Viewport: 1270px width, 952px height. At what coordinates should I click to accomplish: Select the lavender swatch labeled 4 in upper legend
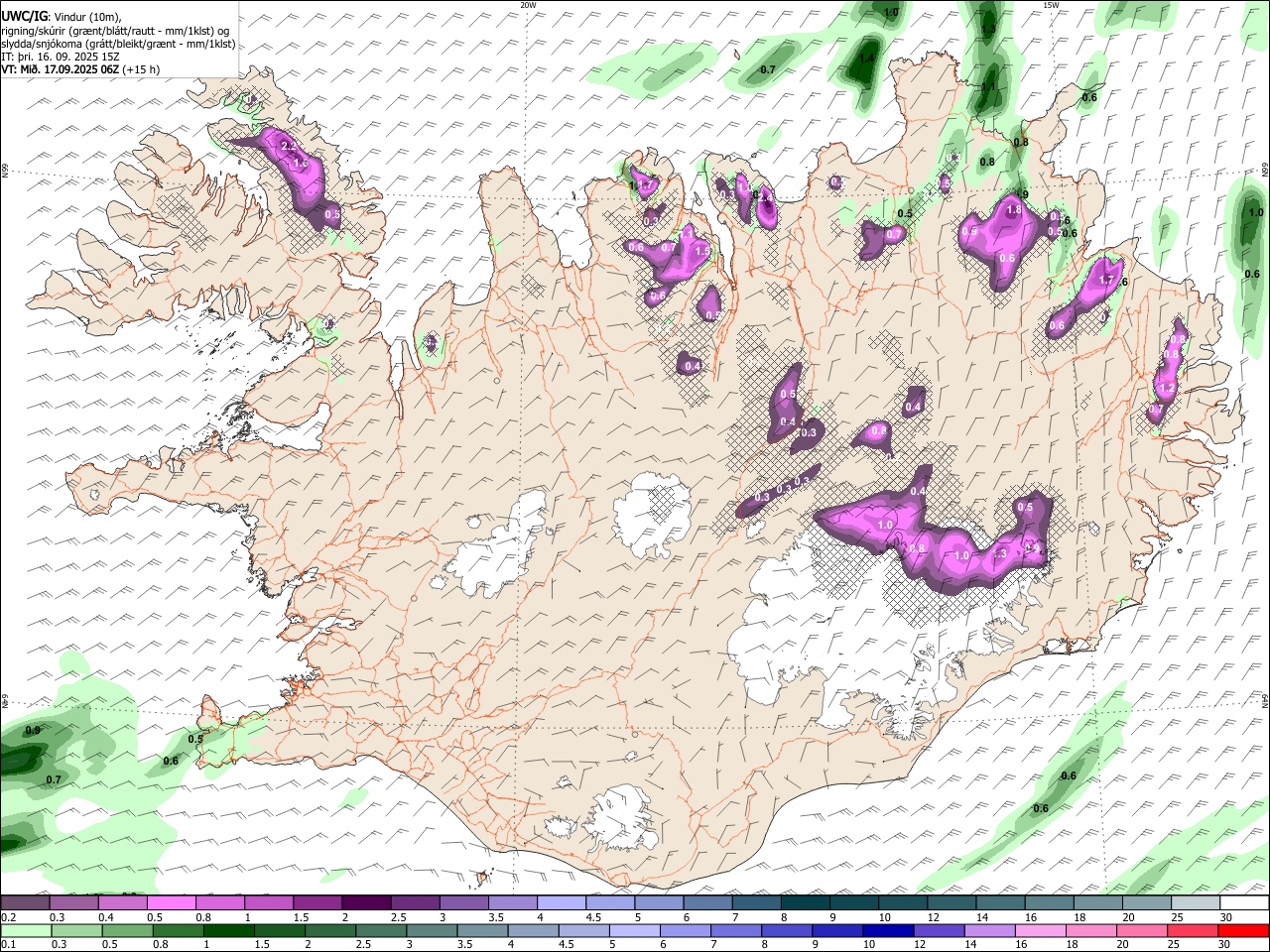click(x=562, y=902)
